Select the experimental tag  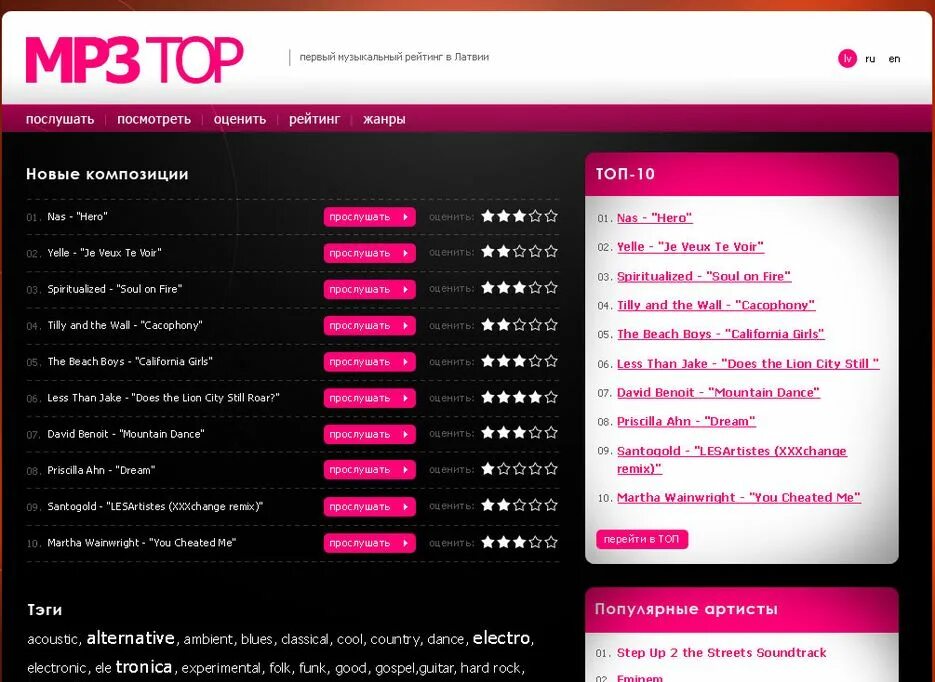[x=221, y=668]
